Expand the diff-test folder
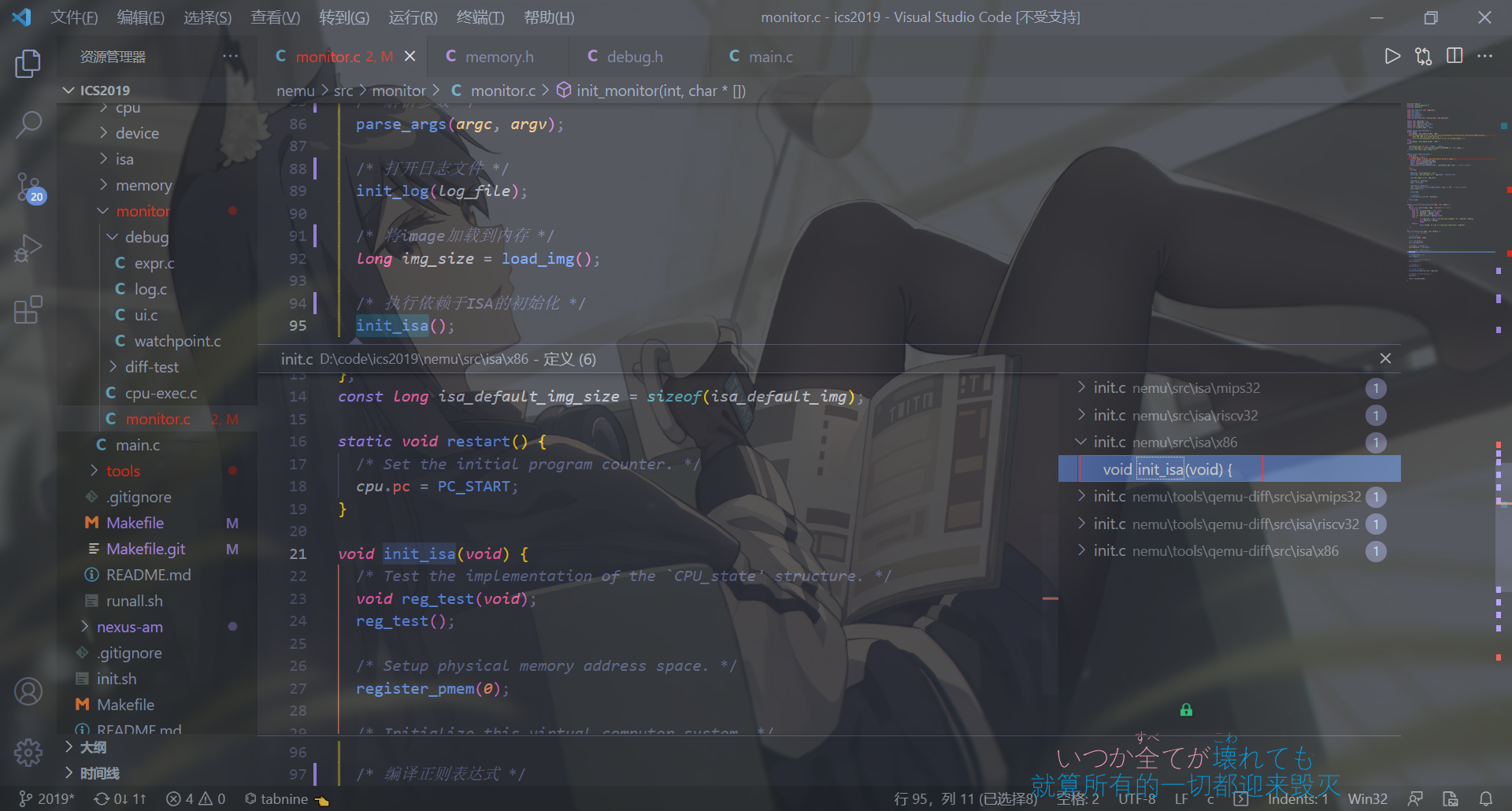The width and height of the screenshot is (1512, 811). 157,367
